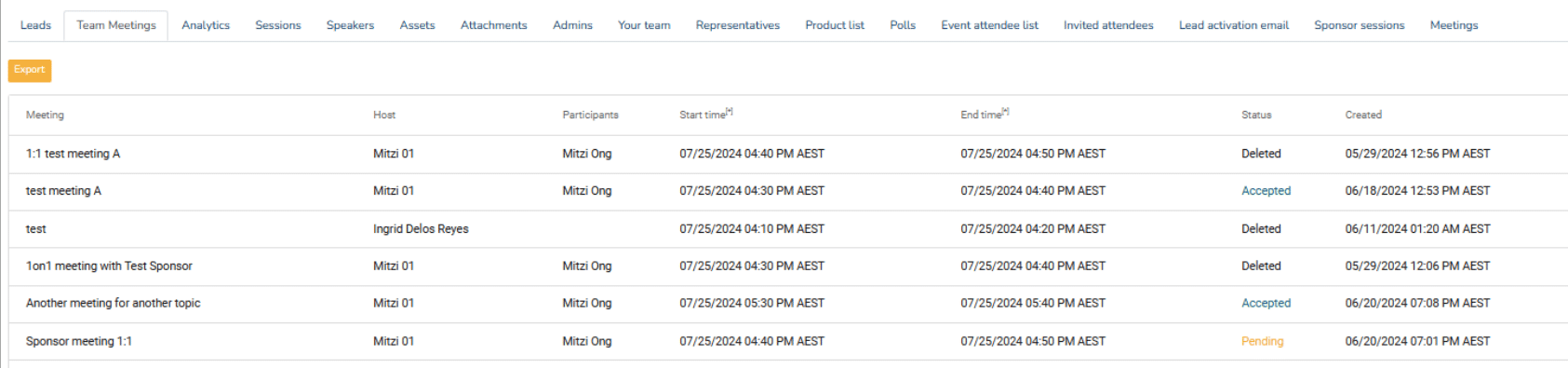Open the Lead activation email tab
Image resolution: width=1568 pixels, height=368 pixels.
(1234, 25)
